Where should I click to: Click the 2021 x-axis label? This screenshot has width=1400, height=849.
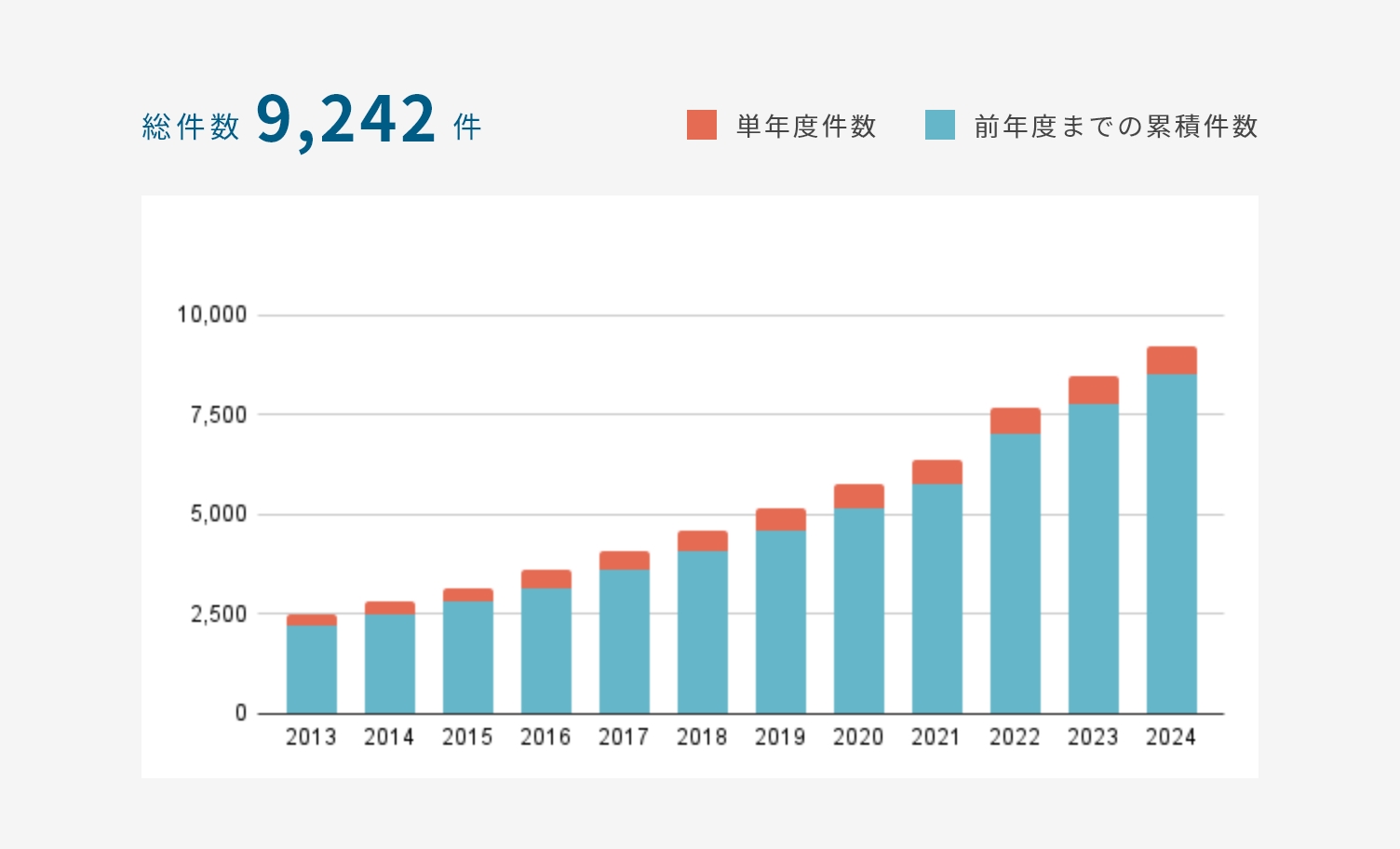coord(936,736)
